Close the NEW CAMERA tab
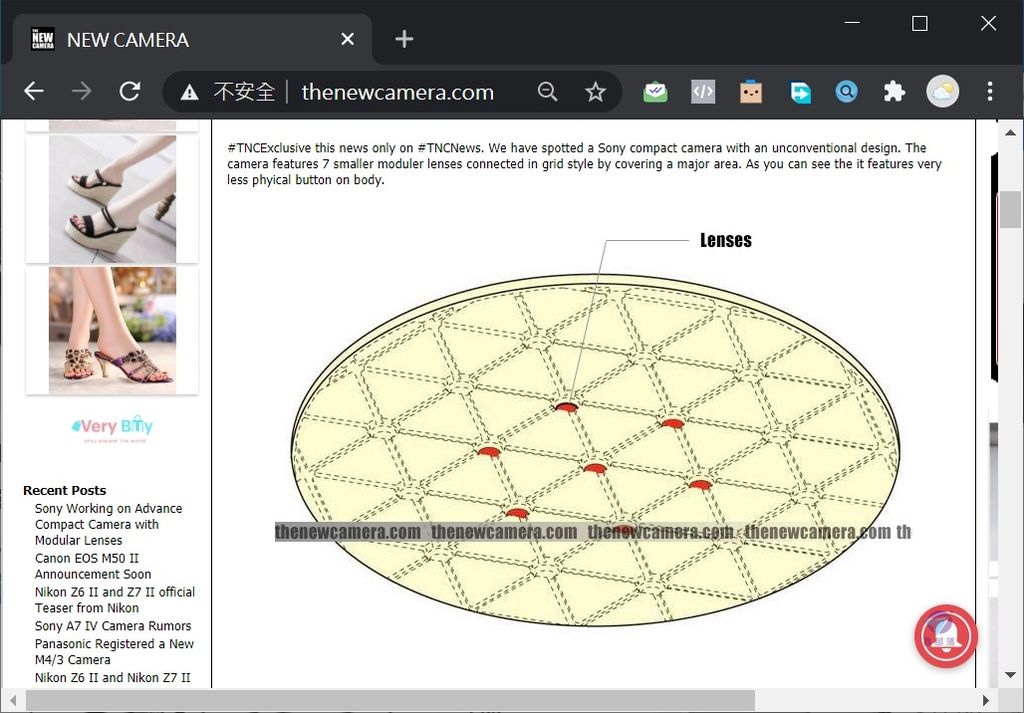Screen dimensions: 1024x713 click(347, 39)
